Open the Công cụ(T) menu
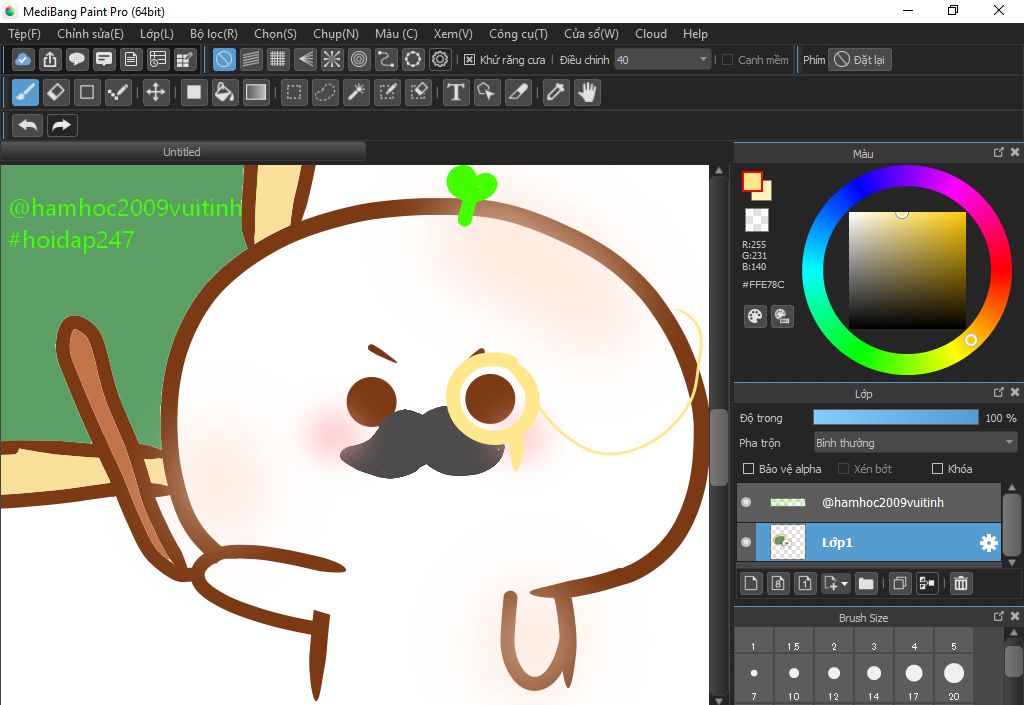 tap(518, 34)
